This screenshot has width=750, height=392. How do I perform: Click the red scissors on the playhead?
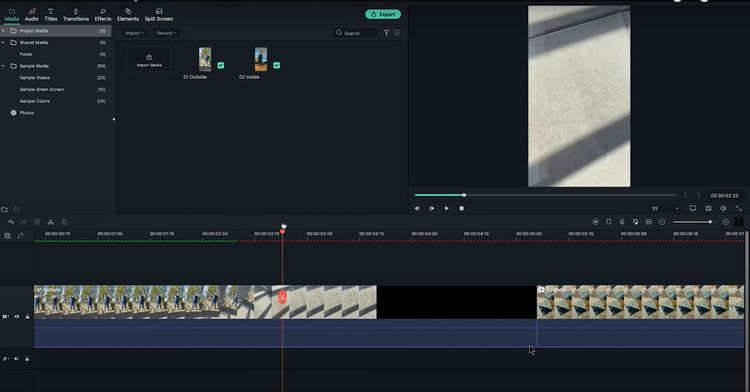[282, 297]
